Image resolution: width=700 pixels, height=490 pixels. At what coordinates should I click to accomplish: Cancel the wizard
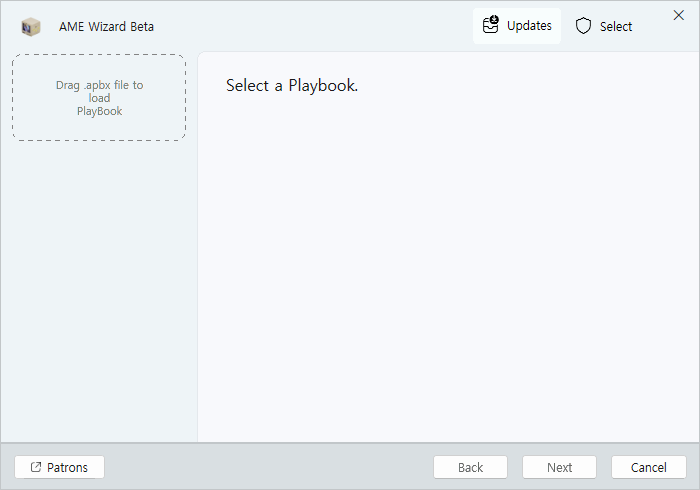649,467
